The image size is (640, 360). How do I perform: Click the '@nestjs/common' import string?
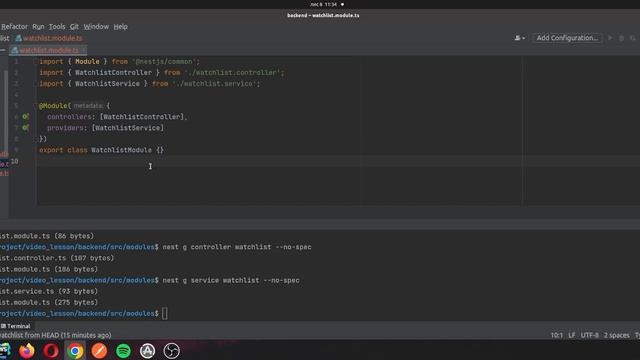click(x=165, y=62)
